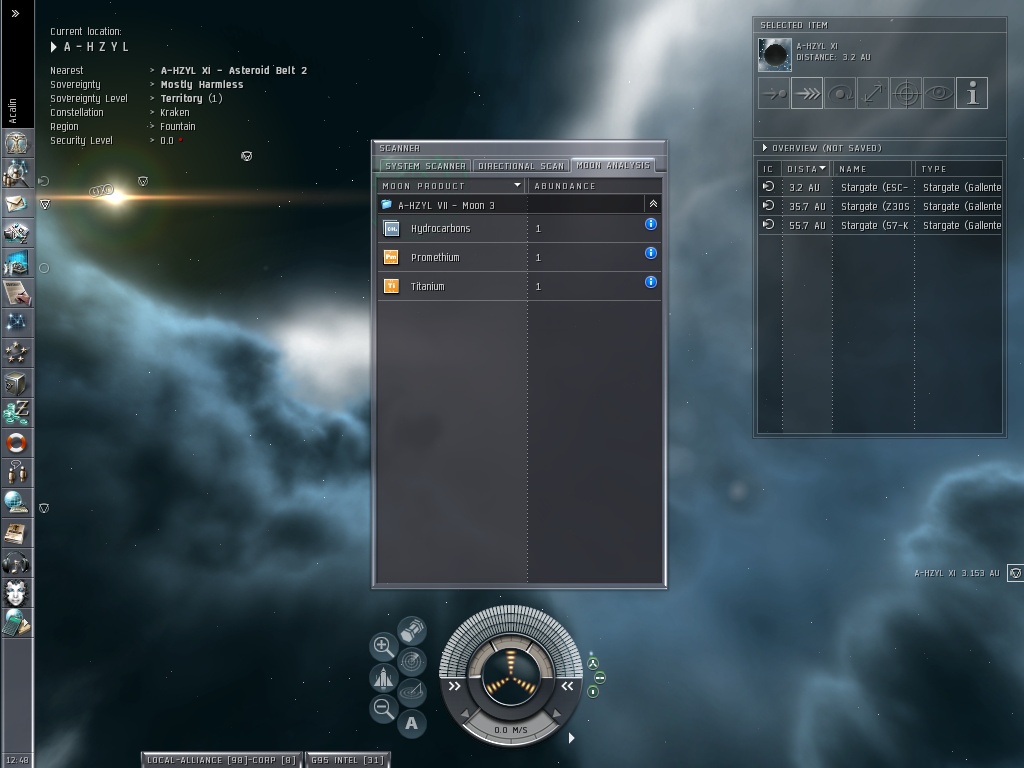Open People & Places from the Neocom
Image resolution: width=1024 pixels, height=768 pixels.
16,173
